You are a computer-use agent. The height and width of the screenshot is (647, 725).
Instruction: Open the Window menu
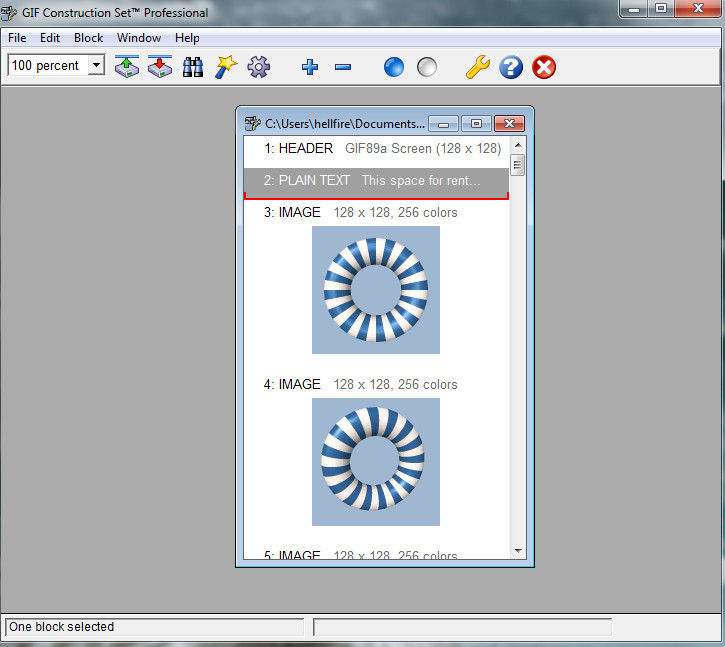tap(139, 38)
